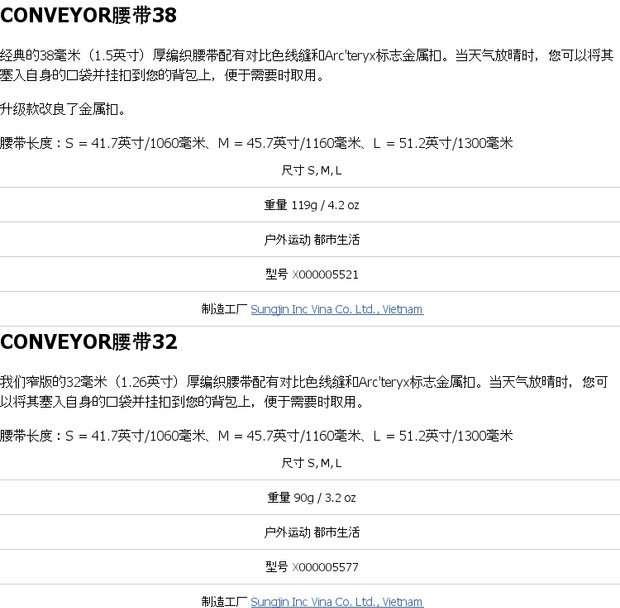Click 尺寸 S, M, L under 腰带32

(x=312, y=463)
